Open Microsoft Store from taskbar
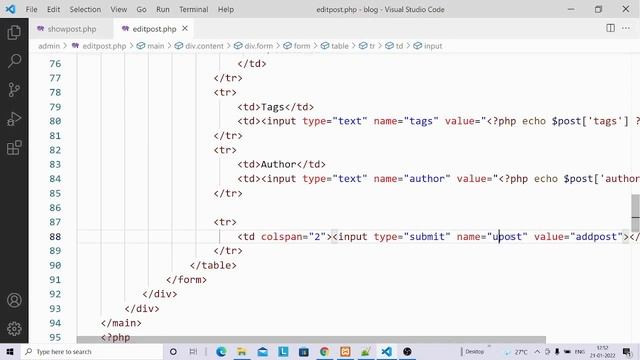This screenshot has height=360, width=640. 304,351
